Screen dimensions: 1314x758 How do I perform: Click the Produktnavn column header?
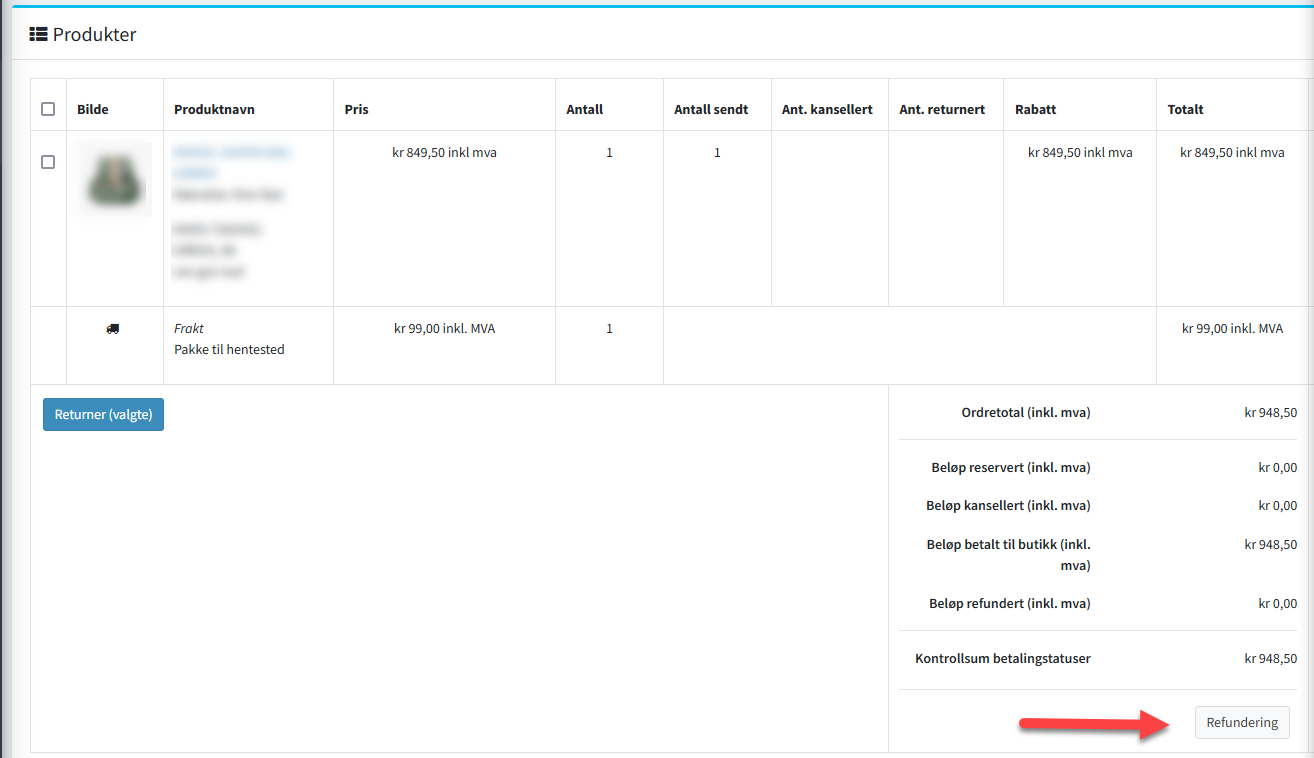[x=214, y=109]
